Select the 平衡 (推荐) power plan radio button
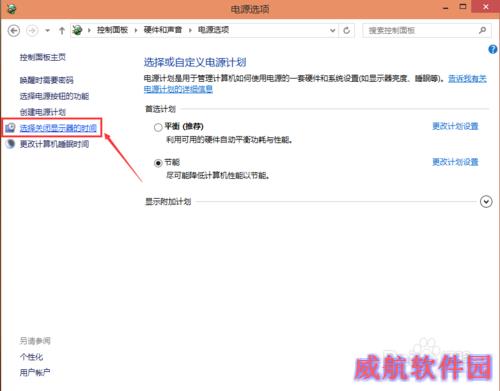 tap(158, 127)
